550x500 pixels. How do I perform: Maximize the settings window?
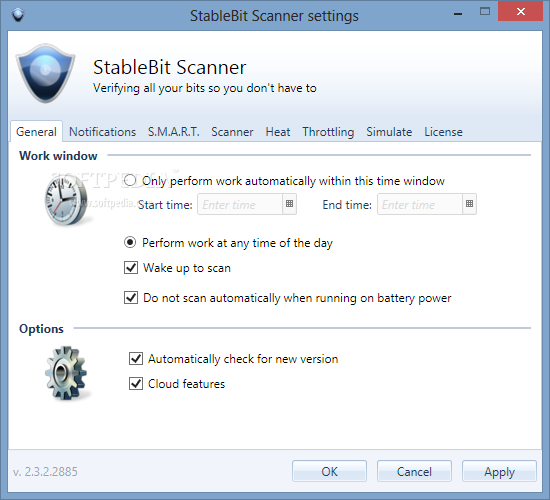point(485,12)
